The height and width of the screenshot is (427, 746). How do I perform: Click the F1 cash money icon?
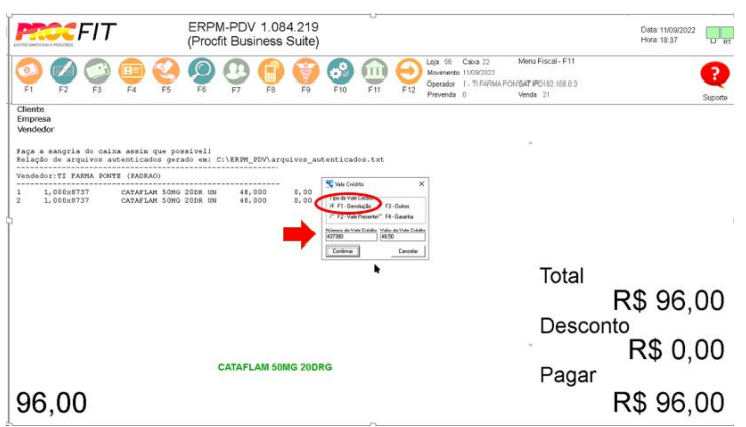[29, 71]
